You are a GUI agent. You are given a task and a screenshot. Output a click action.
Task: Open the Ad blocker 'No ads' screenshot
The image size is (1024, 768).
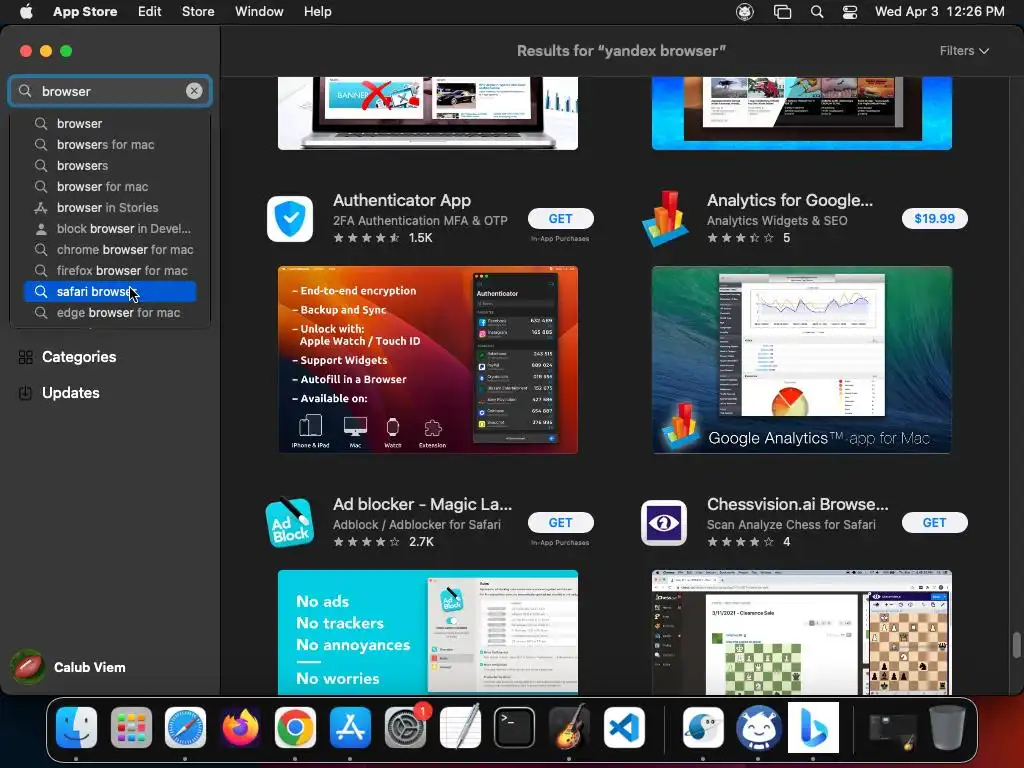pos(428,632)
